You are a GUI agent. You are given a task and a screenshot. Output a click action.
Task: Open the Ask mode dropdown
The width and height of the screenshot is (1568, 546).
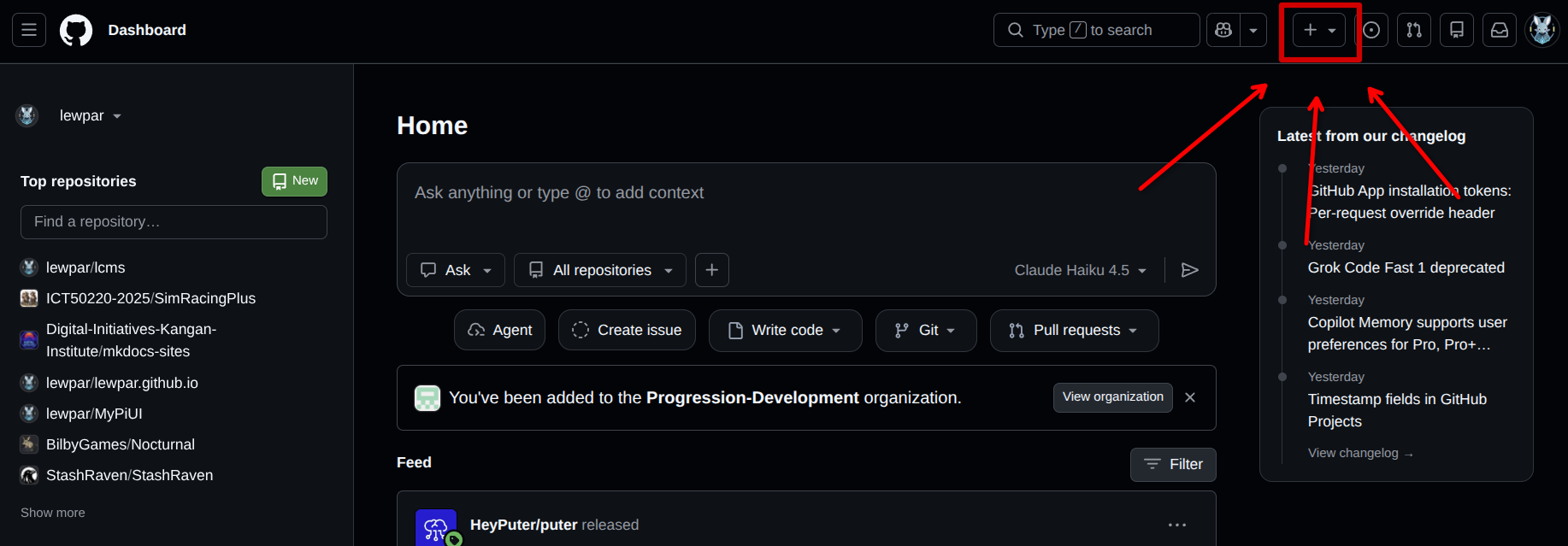[456, 270]
